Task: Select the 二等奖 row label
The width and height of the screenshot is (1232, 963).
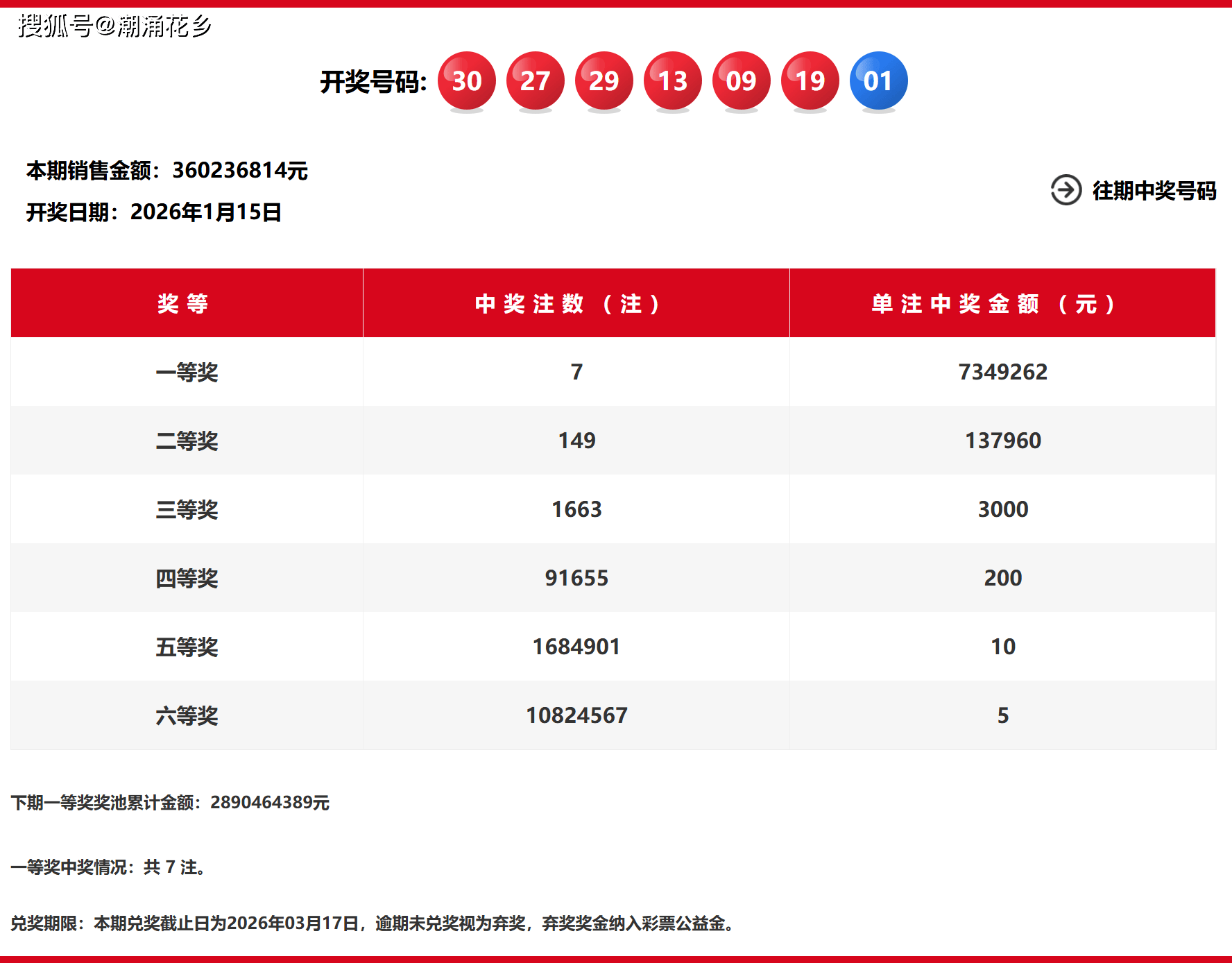Action: [x=187, y=441]
